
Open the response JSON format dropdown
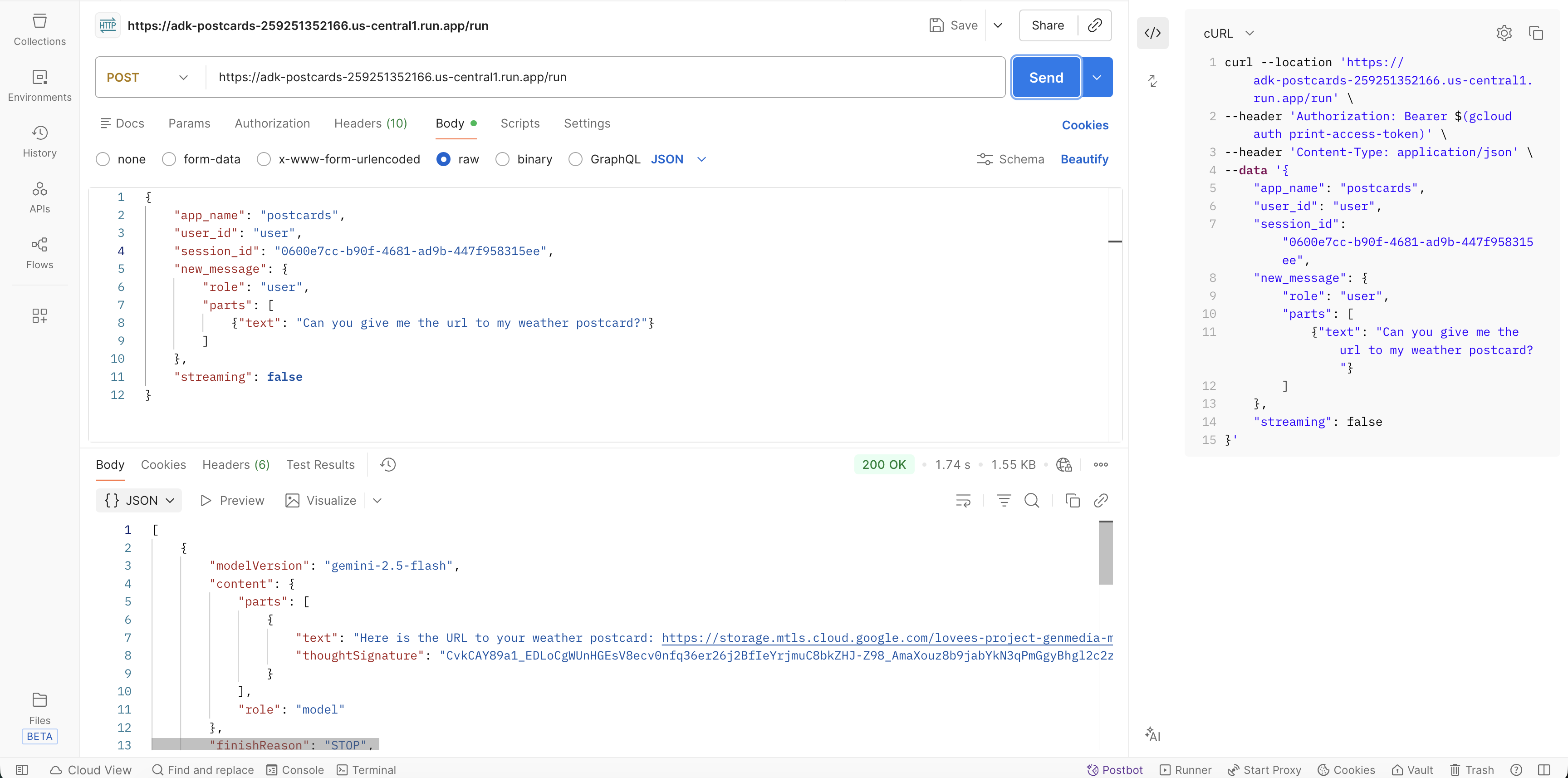click(x=138, y=500)
